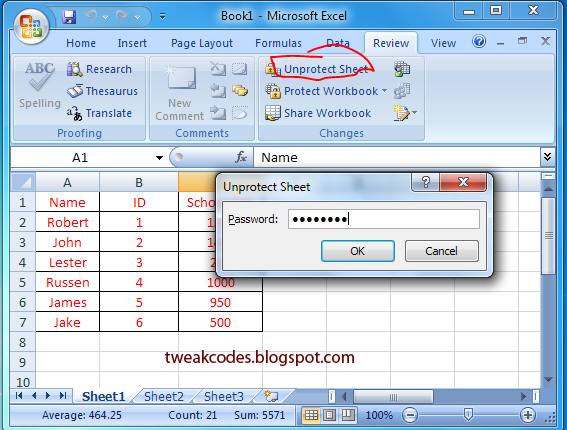Image resolution: width=567 pixels, height=430 pixels.
Task: Click the Previous Comment icon
Action: tap(218, 91)
